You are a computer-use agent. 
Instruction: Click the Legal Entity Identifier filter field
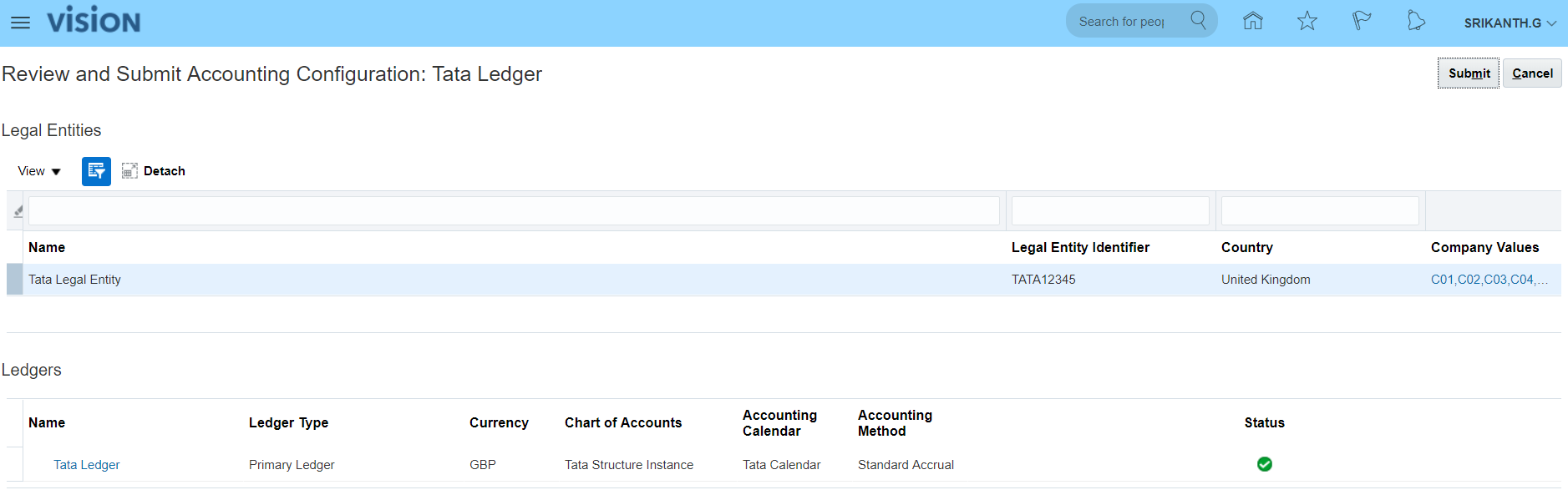[x=1109, y=211]
